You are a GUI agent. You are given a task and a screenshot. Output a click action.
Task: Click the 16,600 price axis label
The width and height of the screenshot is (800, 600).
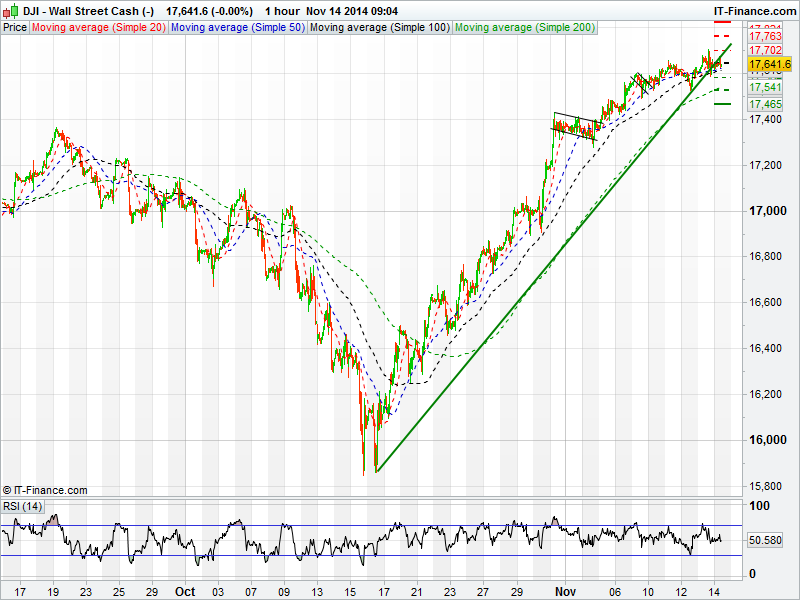765,303
